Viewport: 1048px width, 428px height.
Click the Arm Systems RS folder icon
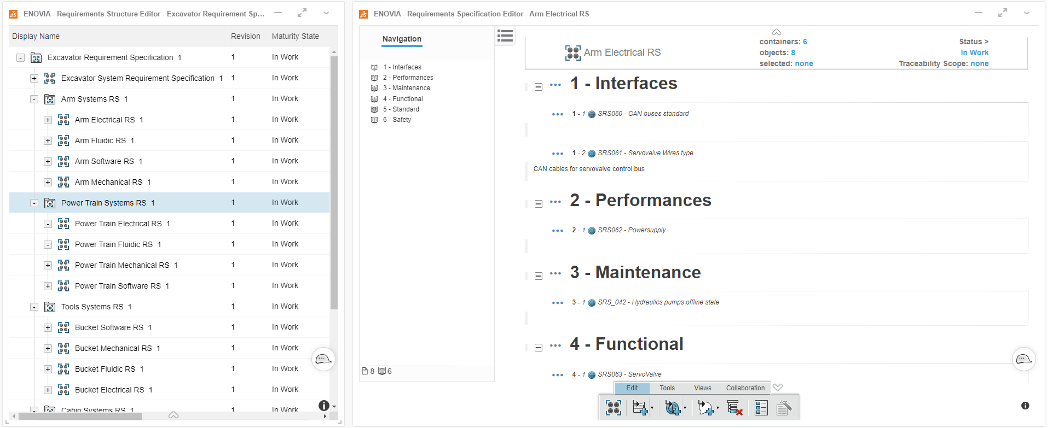49,99
